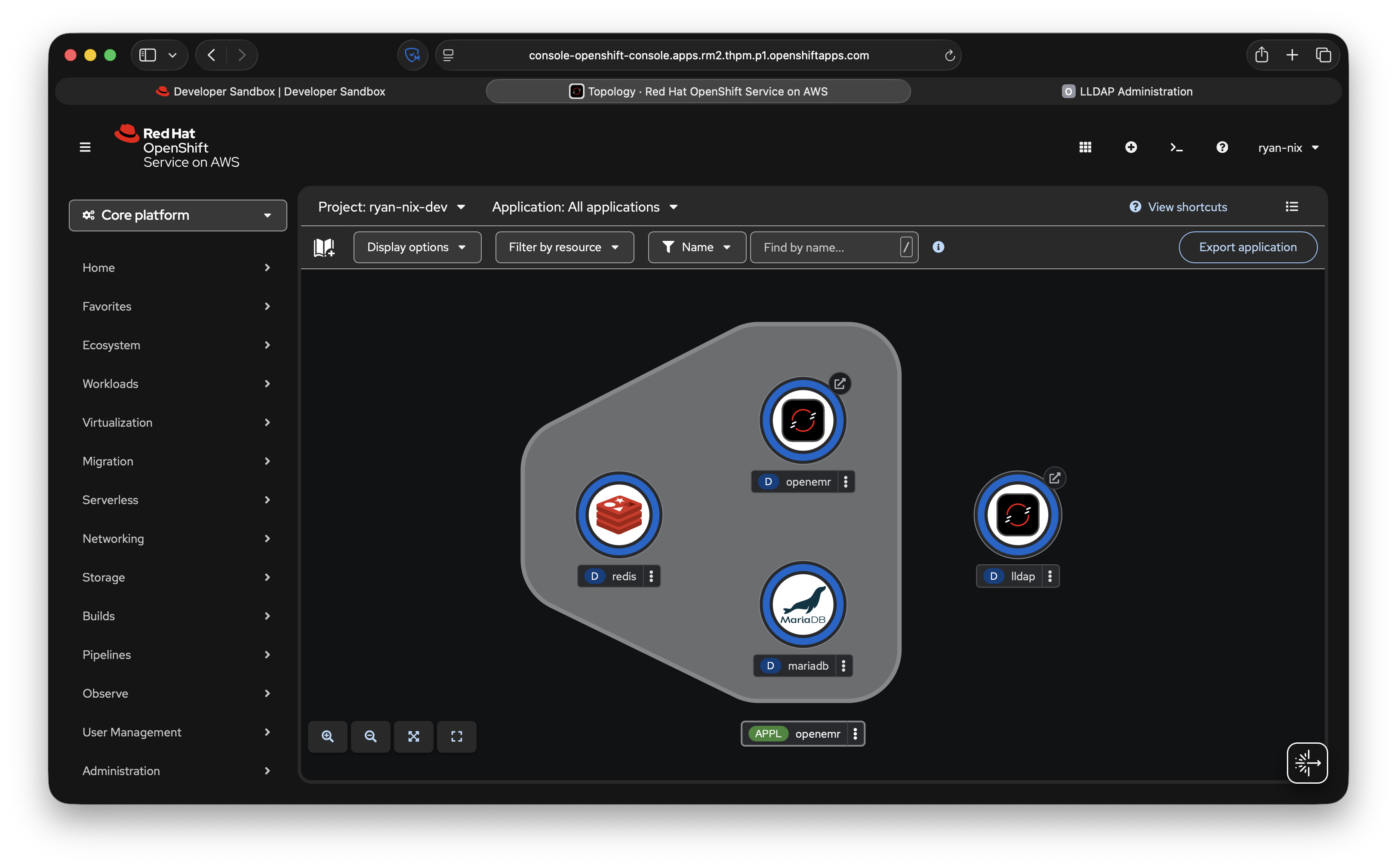The height and width of the screenshot is (868, 1397).
Task: Toggle the hamburger navigation menu
Action: (x=85, y=148)
